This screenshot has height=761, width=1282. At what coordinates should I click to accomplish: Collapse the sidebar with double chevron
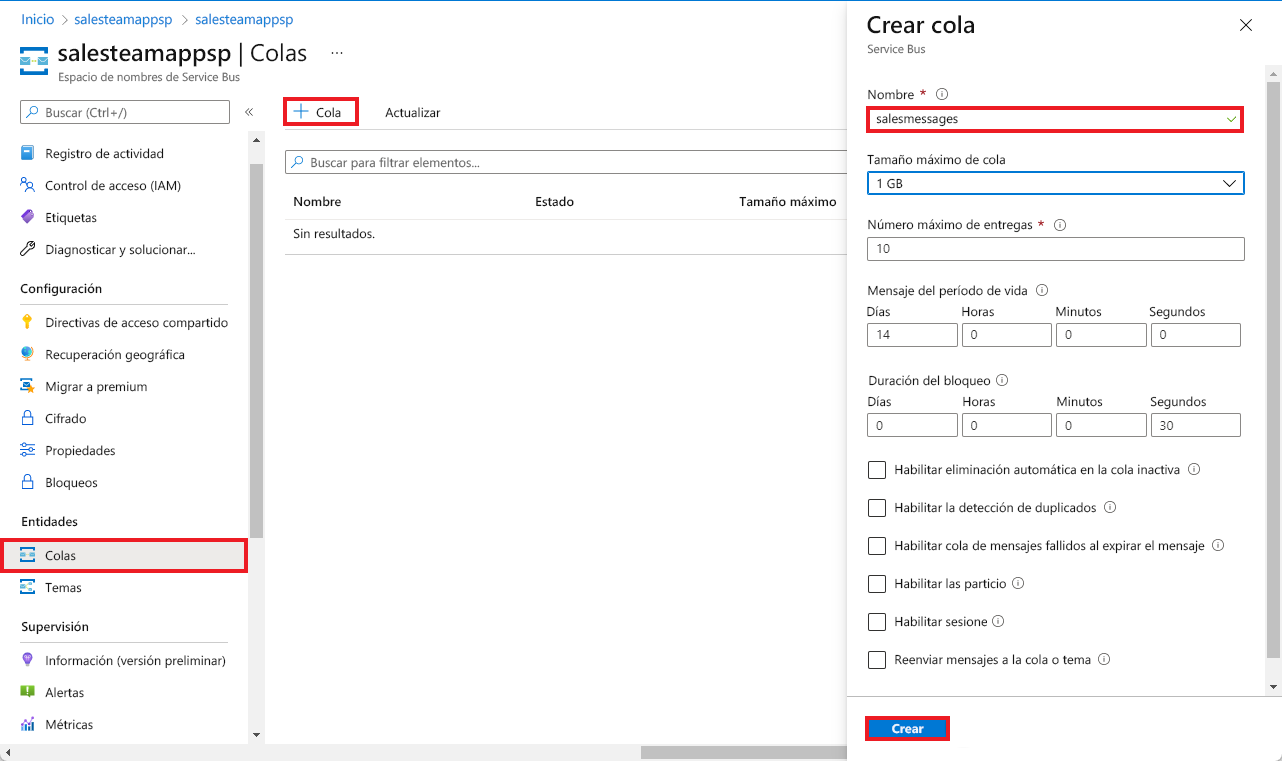click(x=249, y=112)
